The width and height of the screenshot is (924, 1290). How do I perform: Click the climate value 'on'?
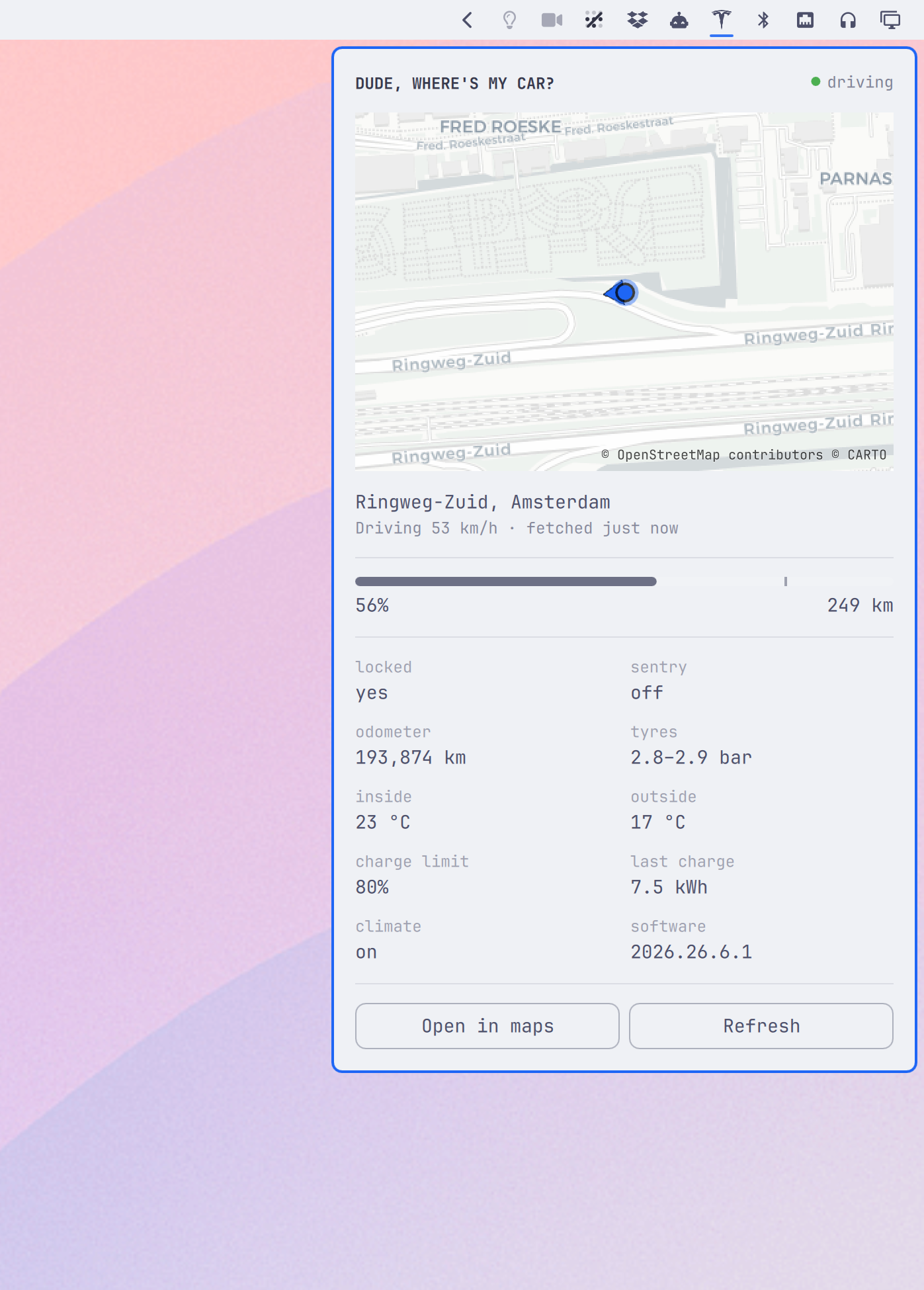(x=366, y=953)
